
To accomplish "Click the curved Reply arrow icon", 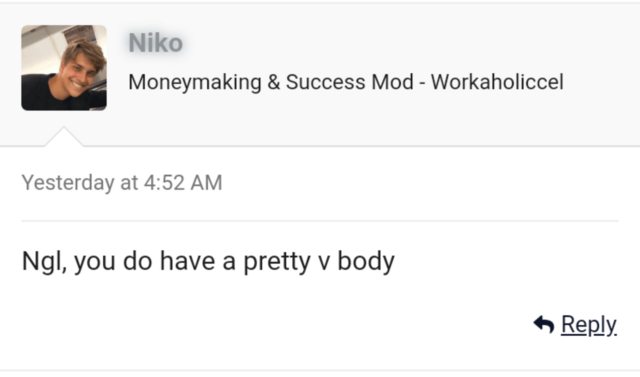I will (x=544, y=325).
